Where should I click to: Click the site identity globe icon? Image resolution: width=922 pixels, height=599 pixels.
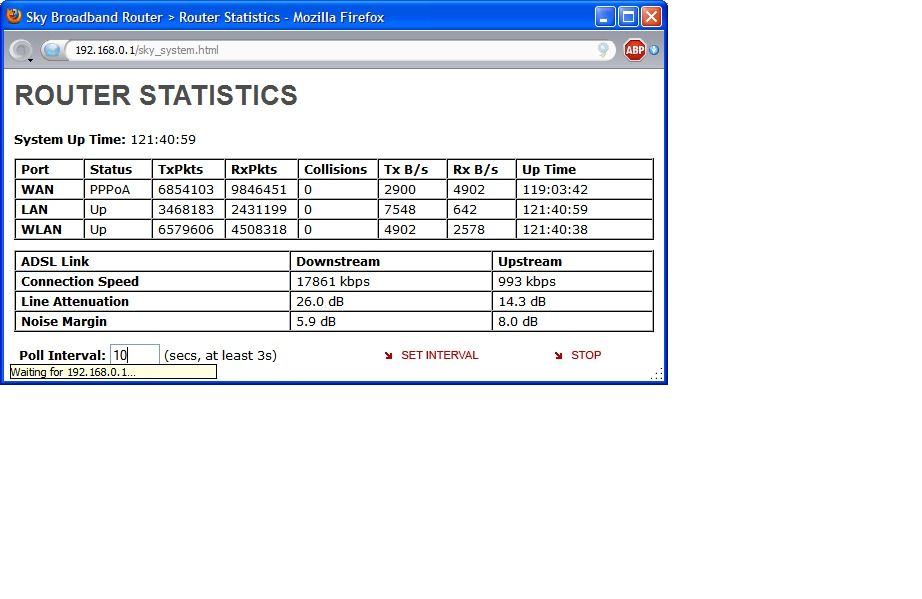pyautogui.click(x=52, y=50)
